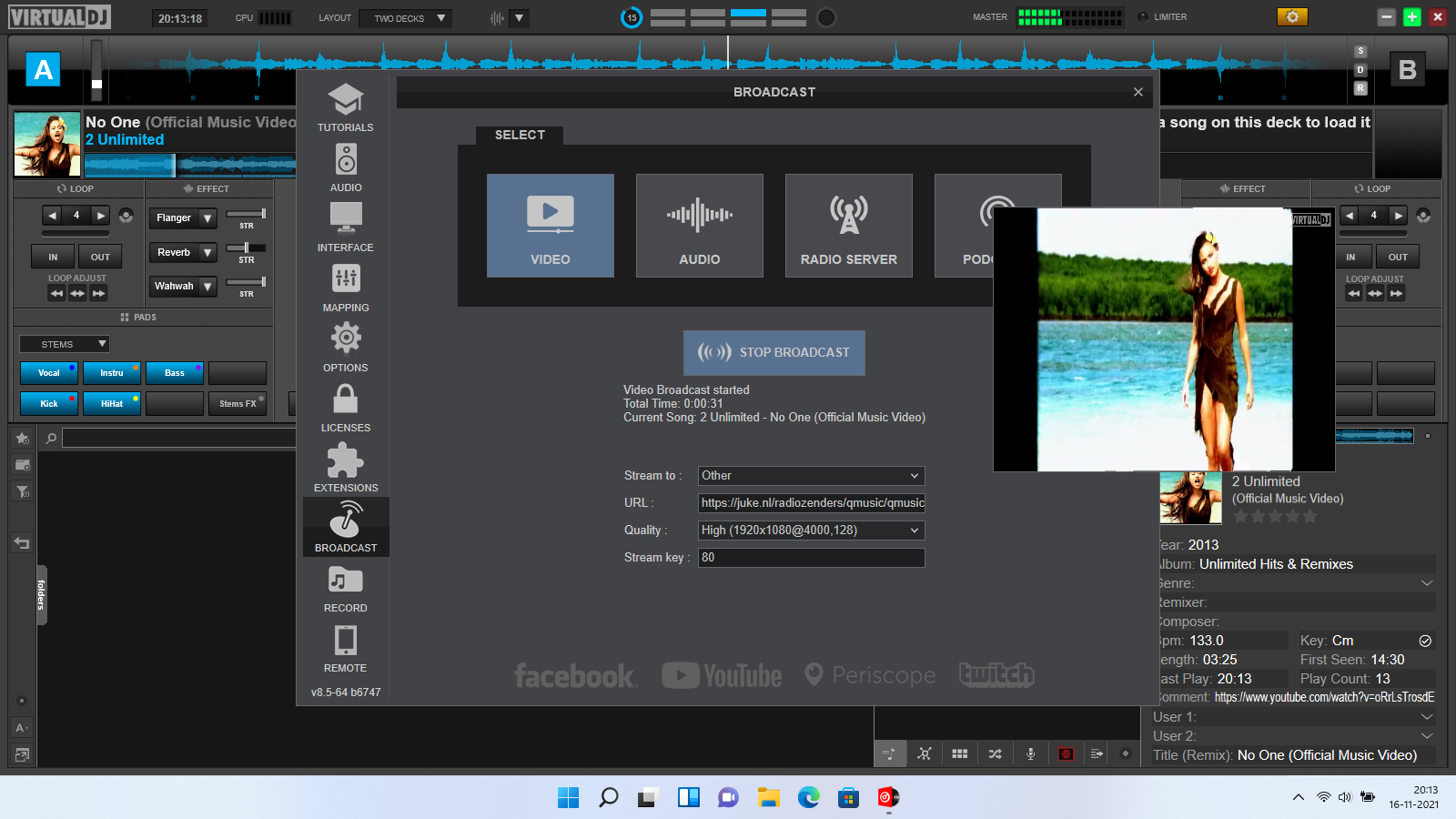Image resolution: width=1456 pixels, height=819 pixels.
Task: Click the URL input field
Action: tap(812, 503)
